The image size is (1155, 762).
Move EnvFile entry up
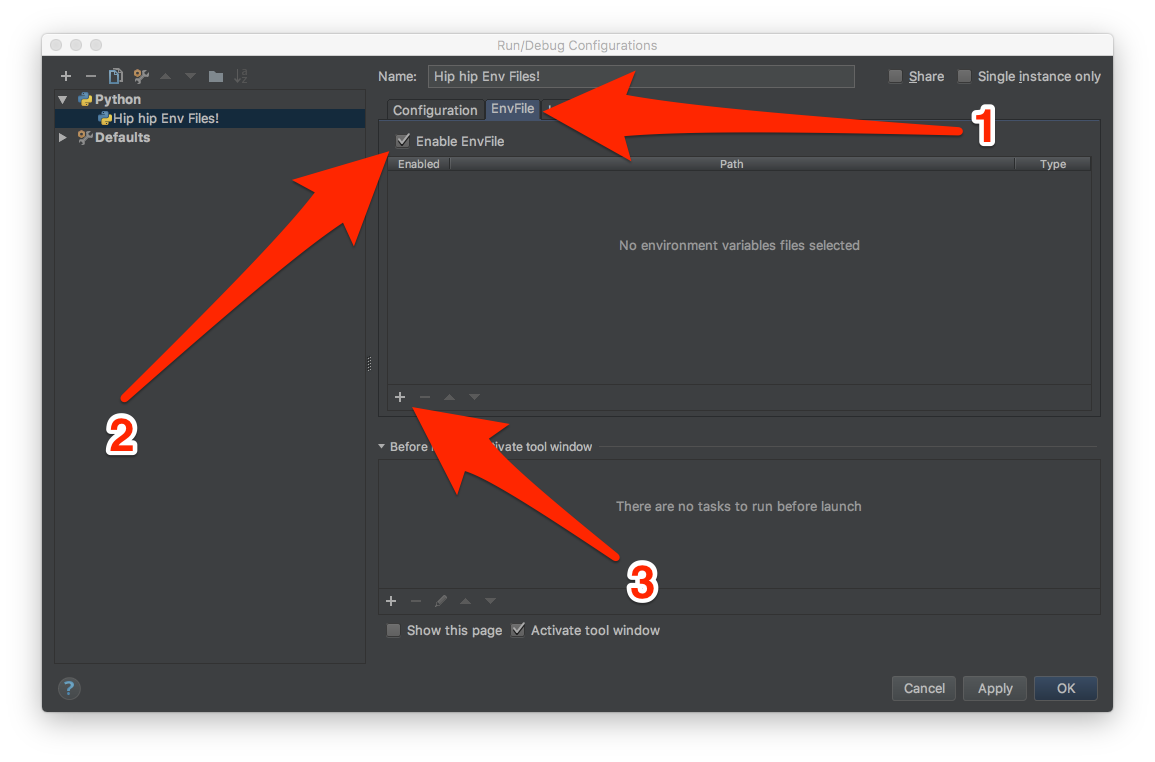click(449, 397)
